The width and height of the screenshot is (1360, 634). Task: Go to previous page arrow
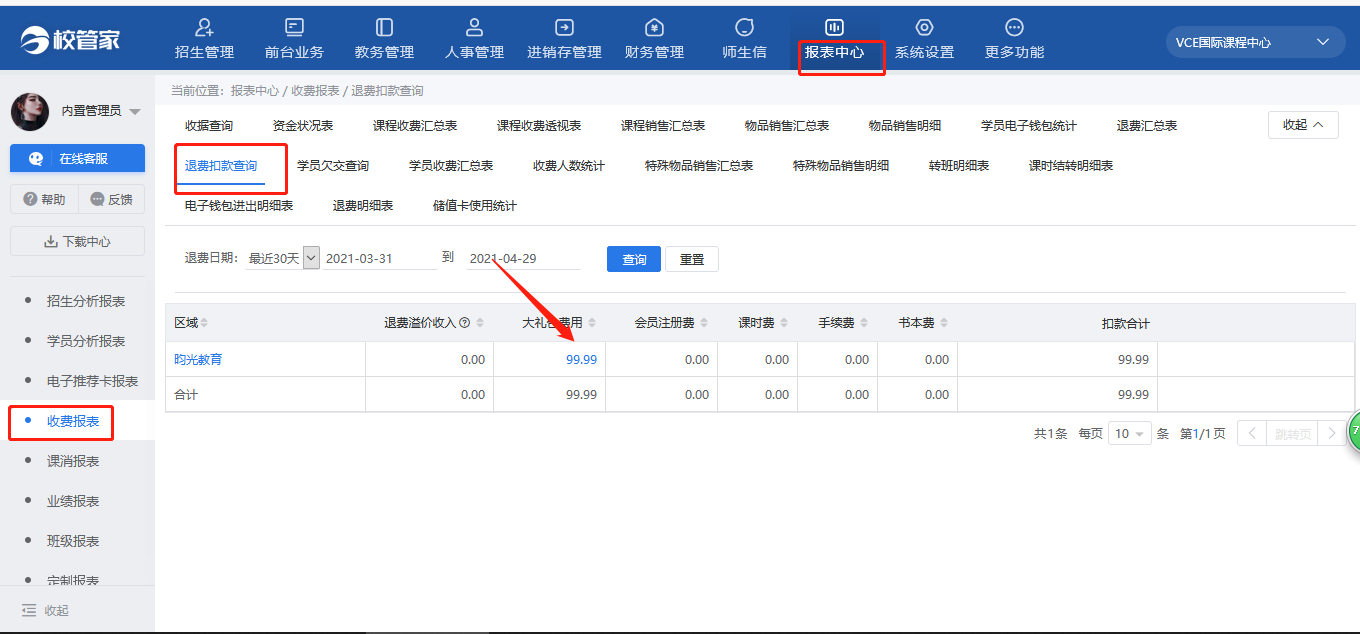1251,433
